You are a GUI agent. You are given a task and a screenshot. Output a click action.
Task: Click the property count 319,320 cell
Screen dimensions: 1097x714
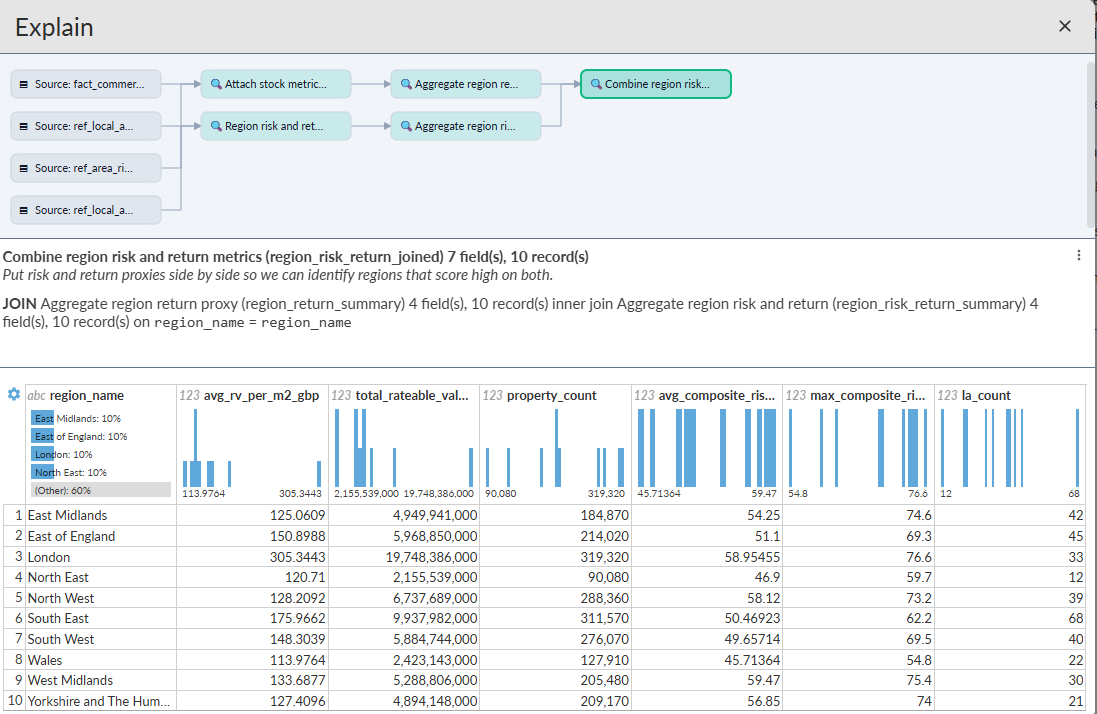555,557
